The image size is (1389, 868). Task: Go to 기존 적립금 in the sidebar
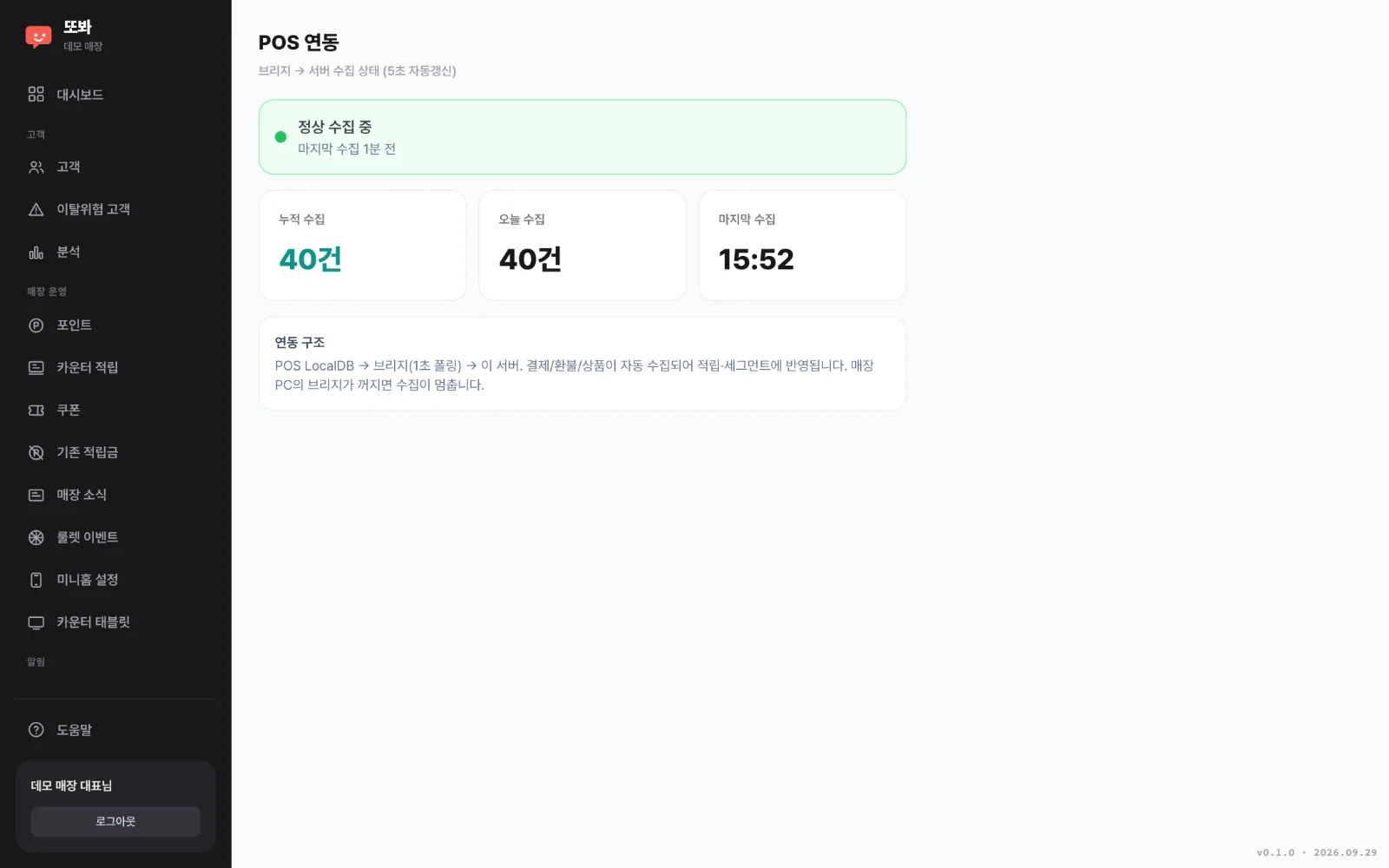pos(115,452)
